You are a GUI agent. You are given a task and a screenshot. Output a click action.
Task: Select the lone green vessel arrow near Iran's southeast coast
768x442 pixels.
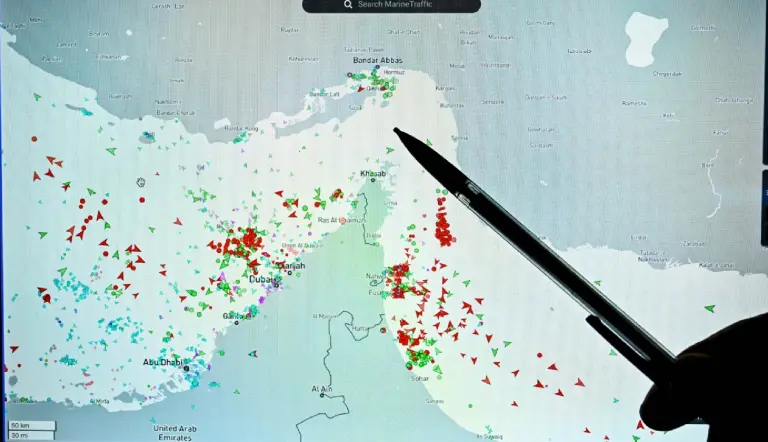(710, 309)
